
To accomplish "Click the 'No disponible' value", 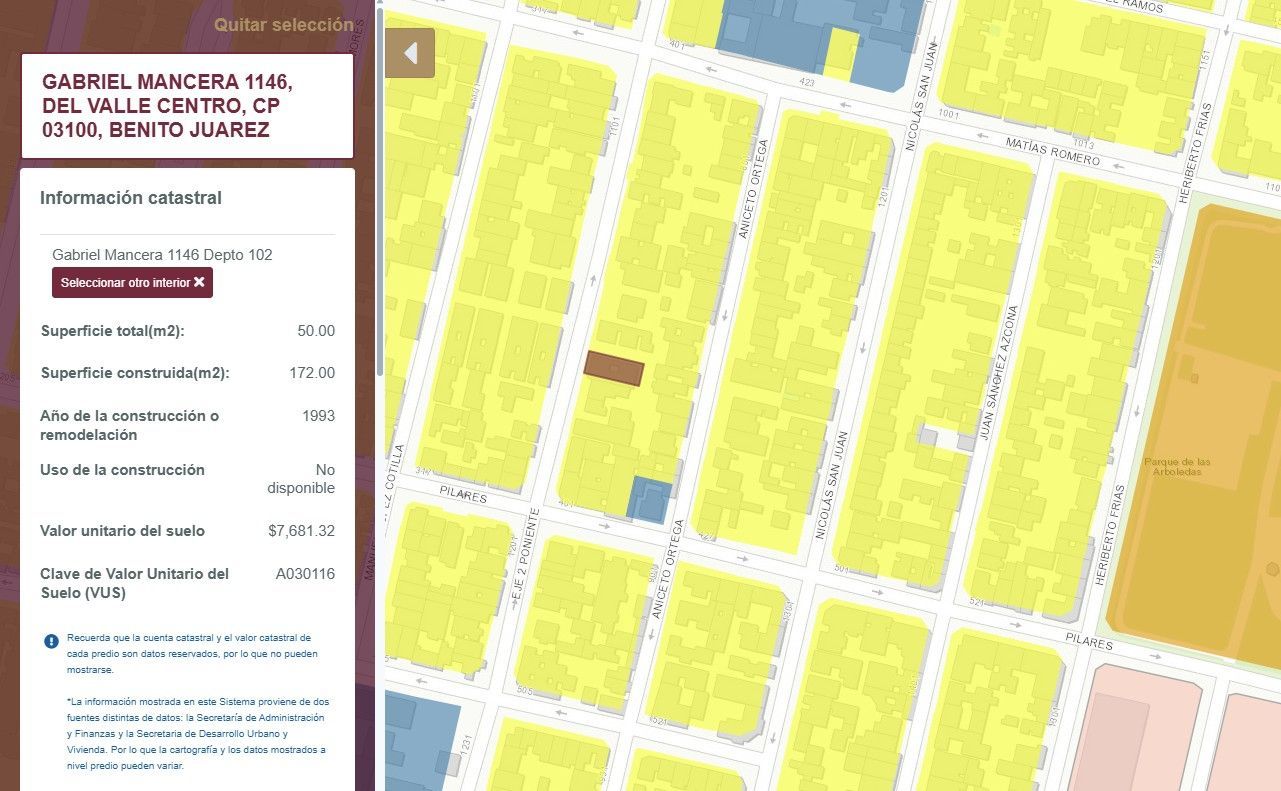I will 301,479.
